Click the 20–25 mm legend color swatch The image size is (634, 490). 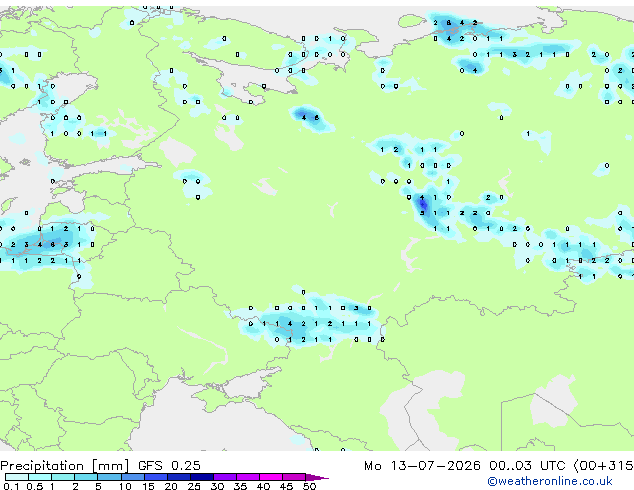[179, 477]
